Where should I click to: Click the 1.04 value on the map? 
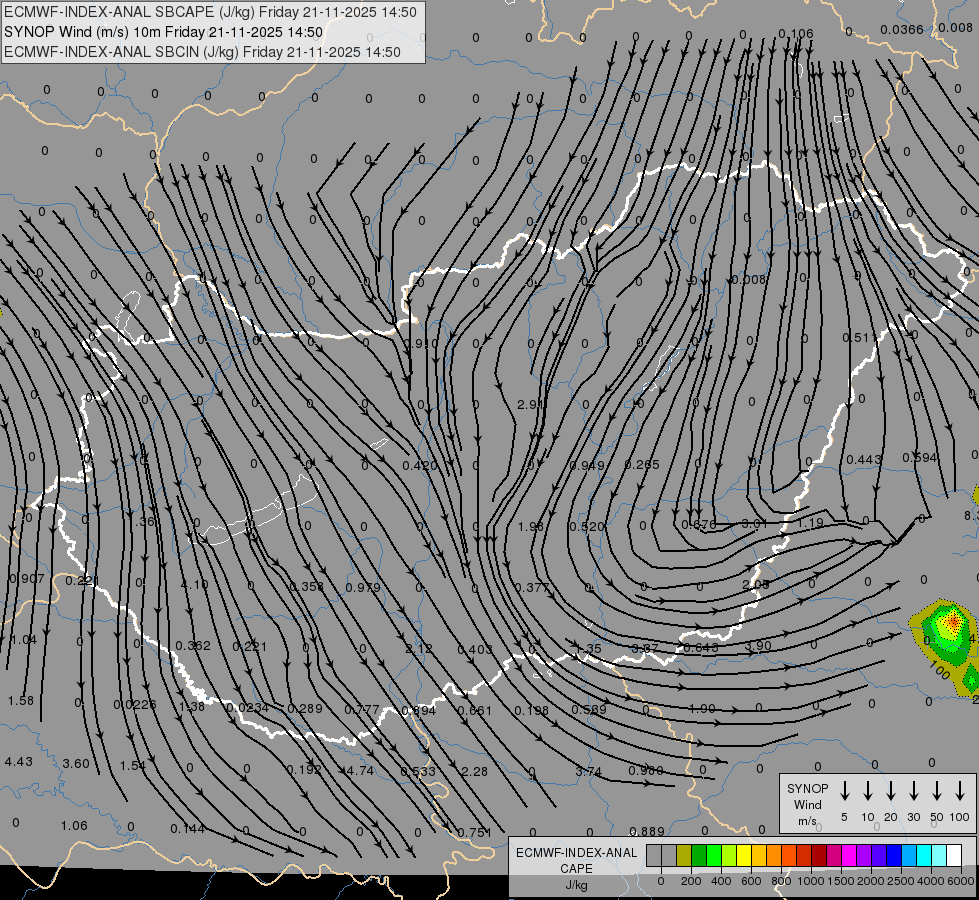click(24, 640)
